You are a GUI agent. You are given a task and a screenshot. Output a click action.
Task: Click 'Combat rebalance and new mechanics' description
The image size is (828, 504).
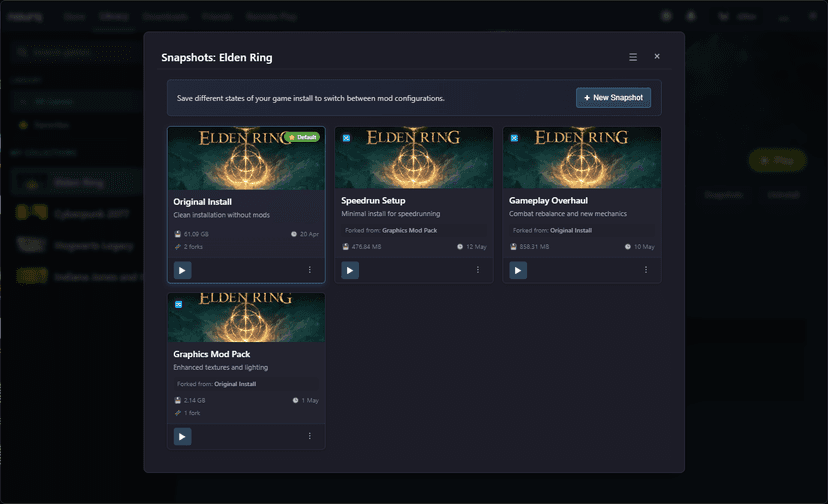[568, 214]
